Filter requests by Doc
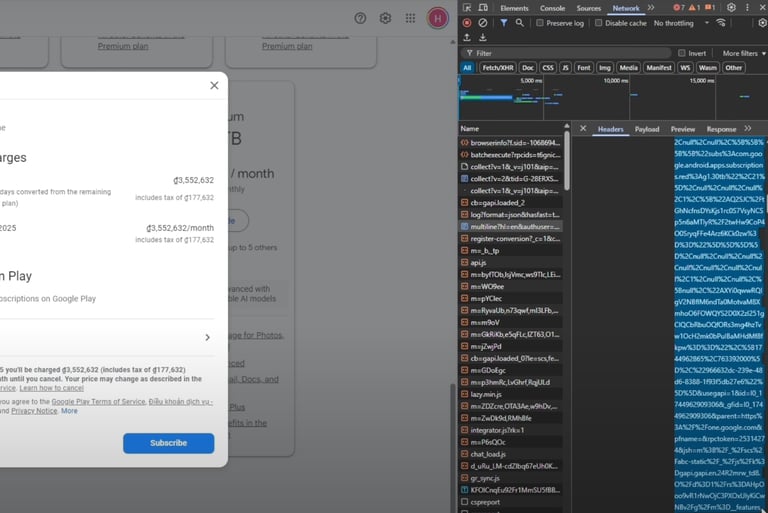768x513 pixels. 528,68
